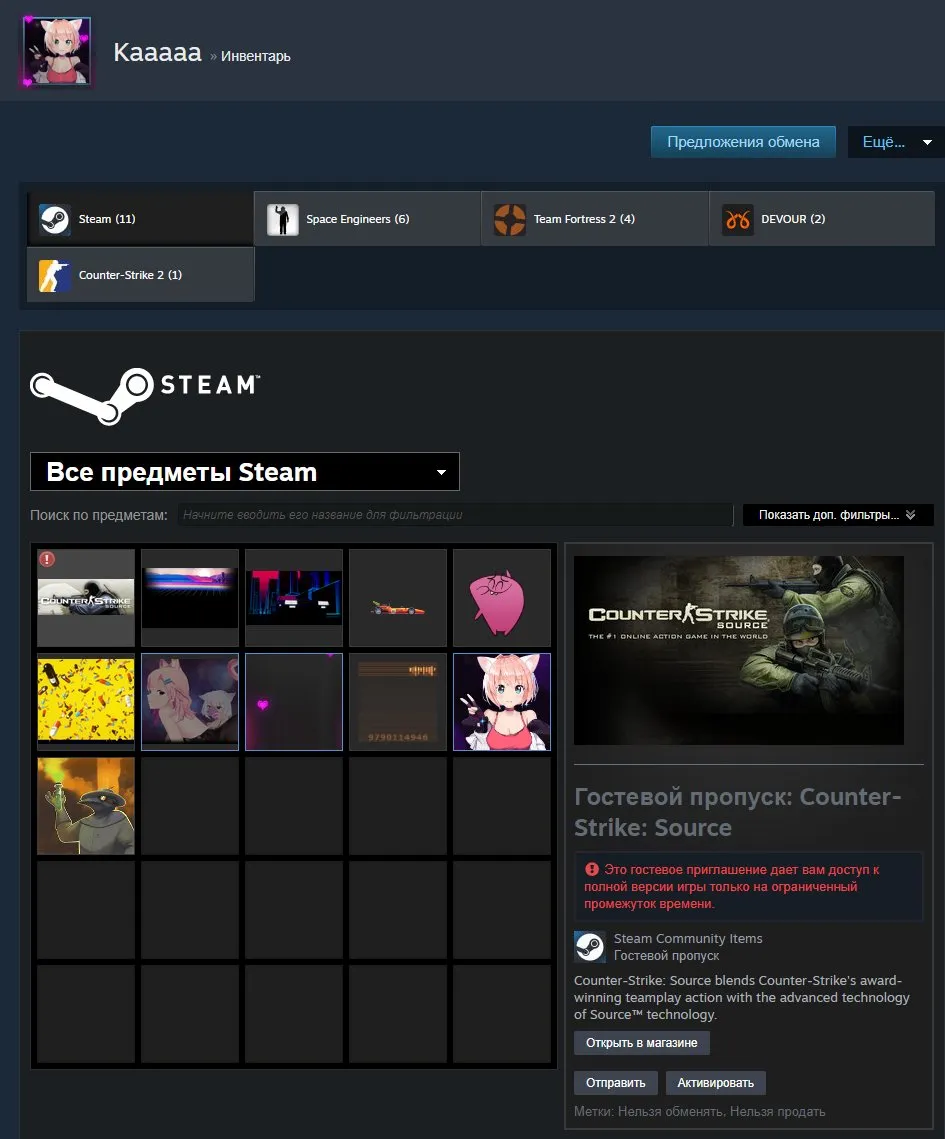
Task: Select the Counter-Strike Source guest pass item
Action: coord(86,598)
